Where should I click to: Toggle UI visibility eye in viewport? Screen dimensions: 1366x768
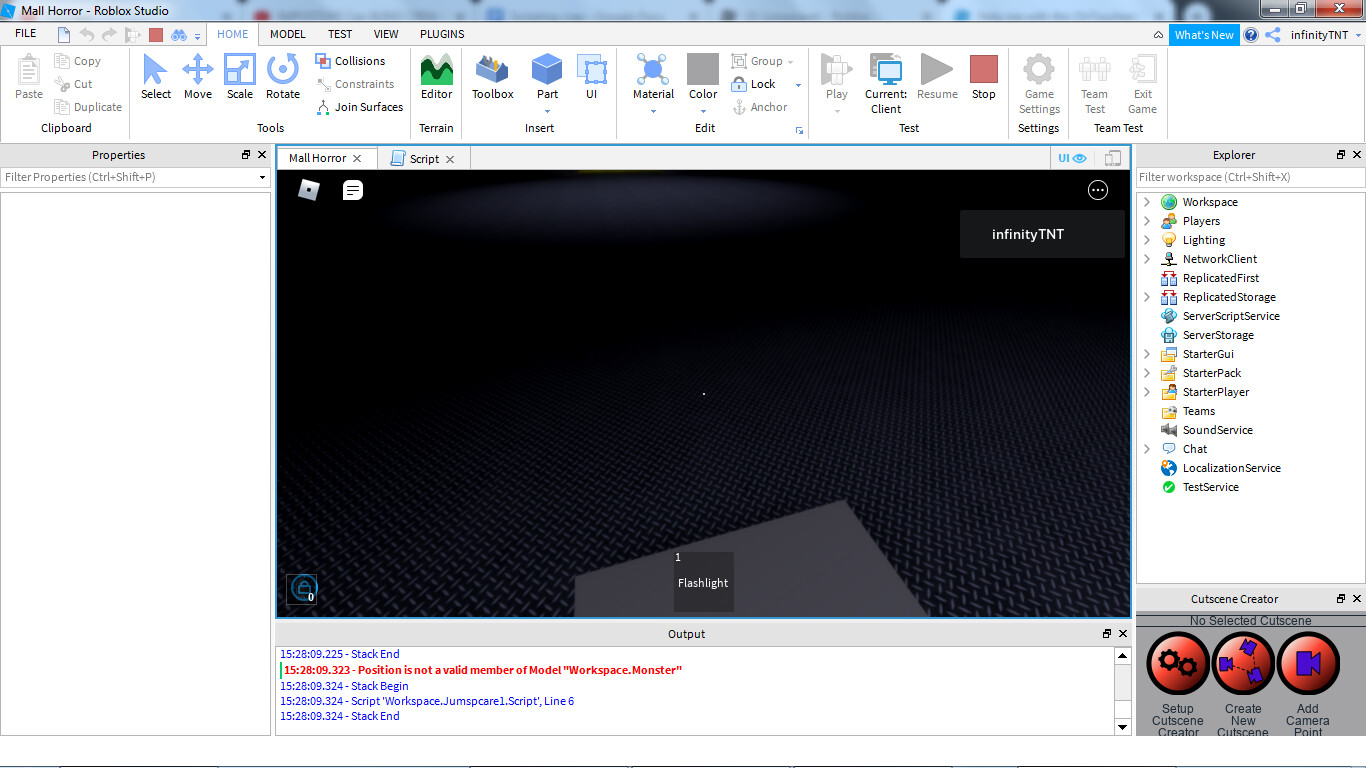coord(1072,158)
